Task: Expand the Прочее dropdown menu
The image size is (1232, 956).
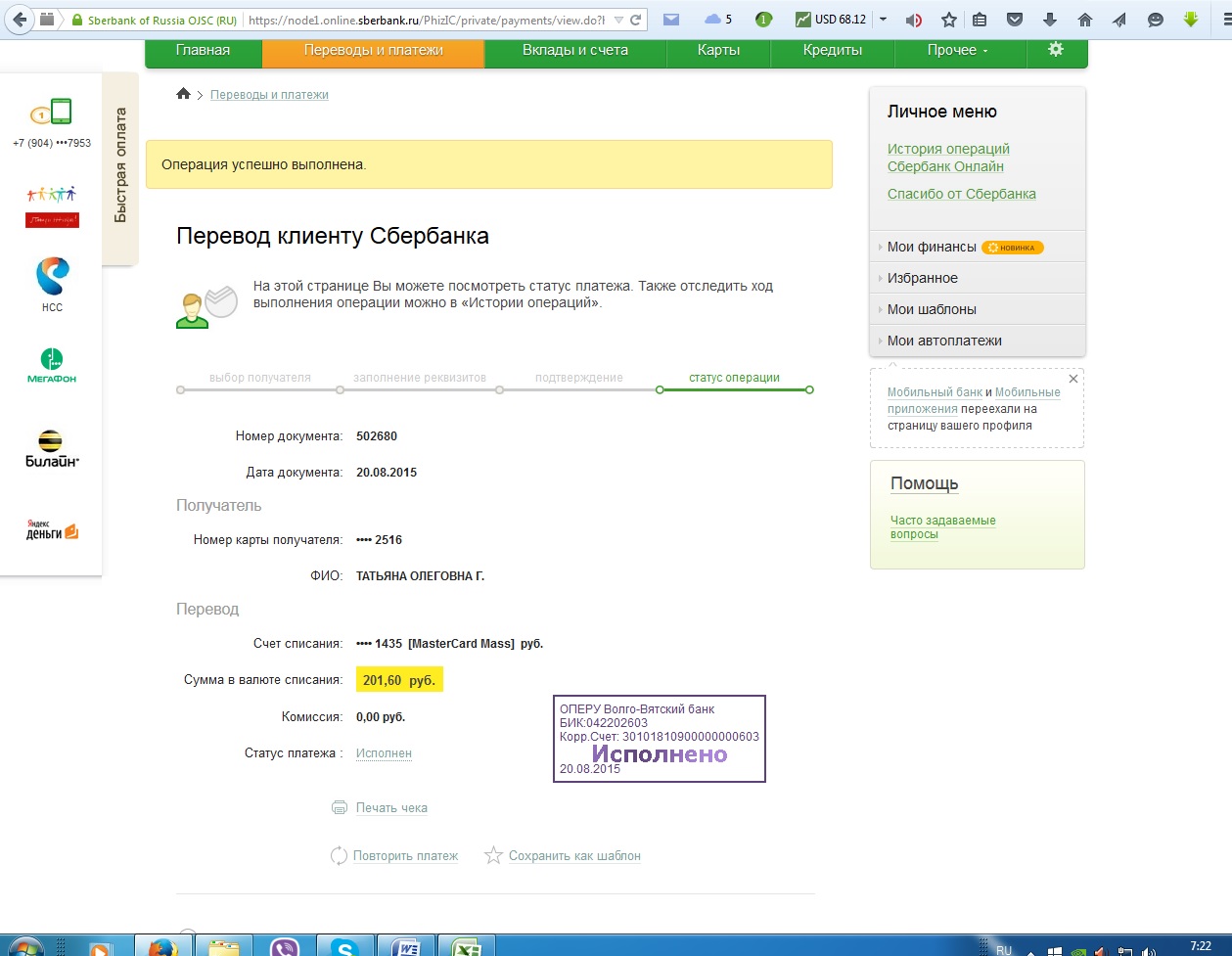Action: coord(957,50)
